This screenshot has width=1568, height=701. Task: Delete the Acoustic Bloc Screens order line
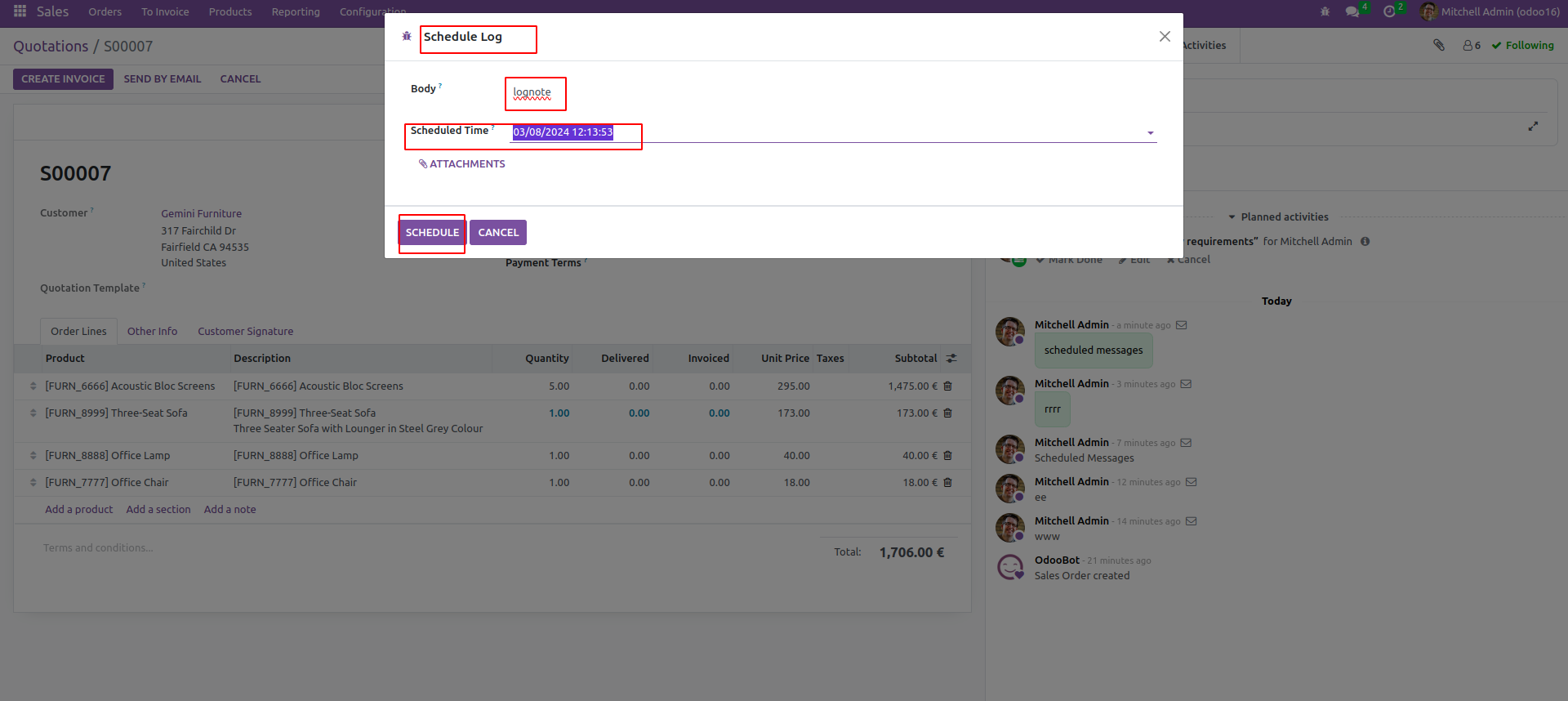click(x=948, y=386)
